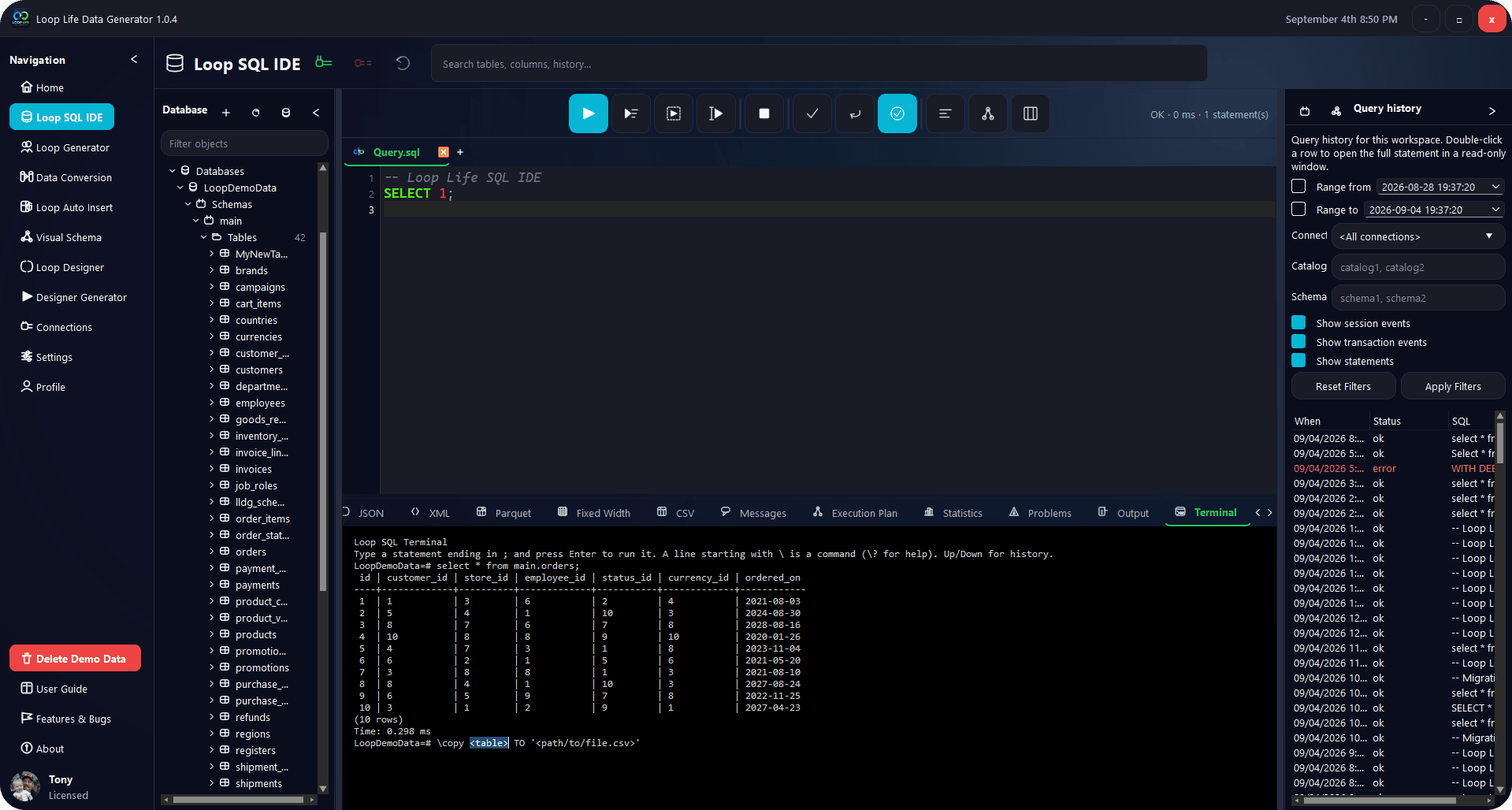
Task: Click the Apply Filters button
Action: 1453,386
